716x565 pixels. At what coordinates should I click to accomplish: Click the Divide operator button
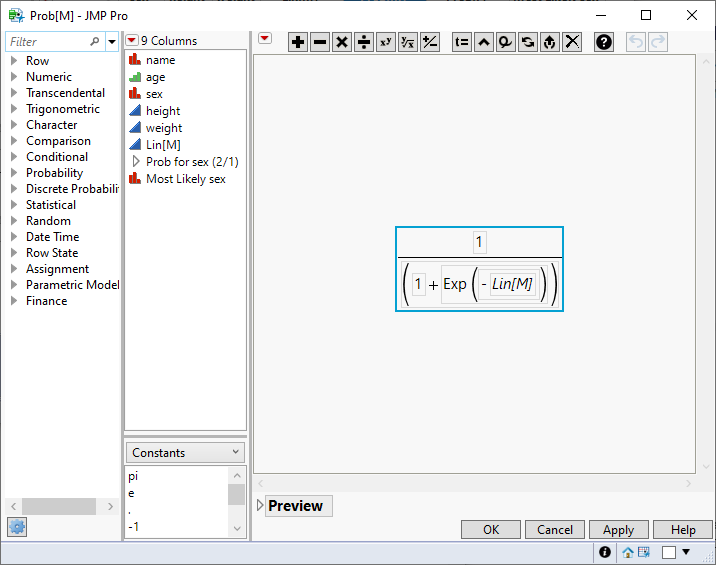(x=364, y=42)
